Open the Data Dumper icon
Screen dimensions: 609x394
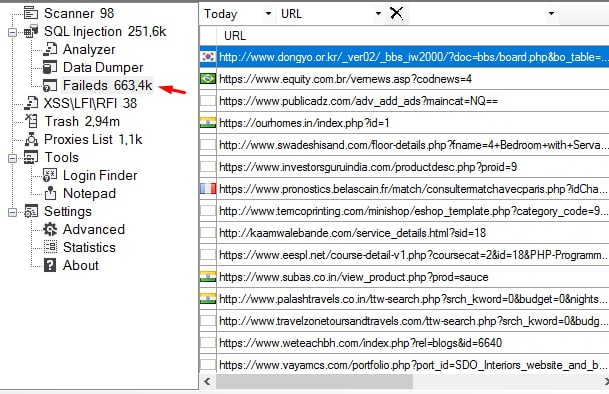point(50,67)
